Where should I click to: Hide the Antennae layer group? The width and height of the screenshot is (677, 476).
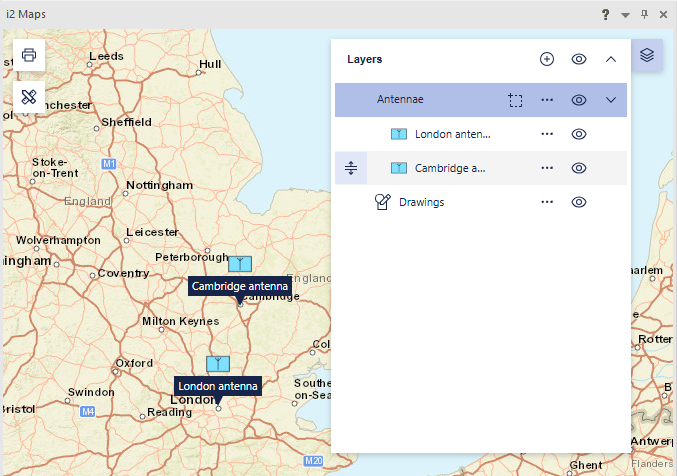coord(578,100)
